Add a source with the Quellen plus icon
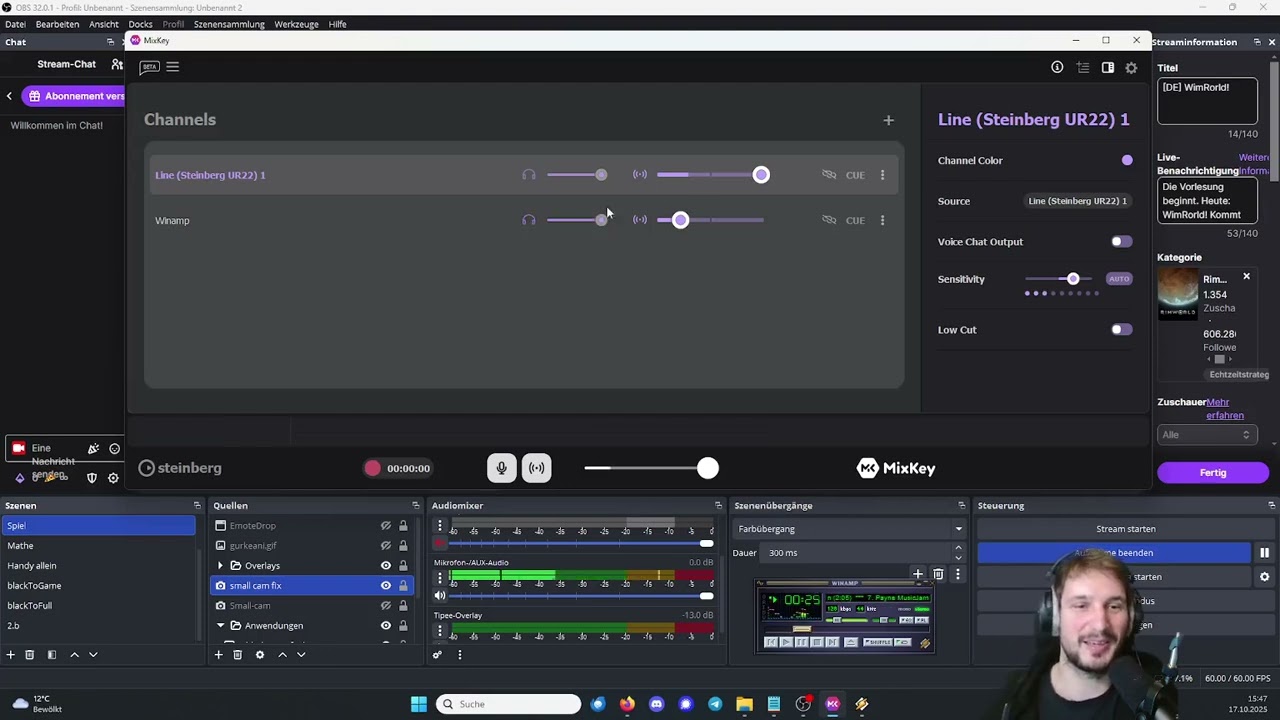This screenshot has width=1280, height=720. click(x=218, y=655)
